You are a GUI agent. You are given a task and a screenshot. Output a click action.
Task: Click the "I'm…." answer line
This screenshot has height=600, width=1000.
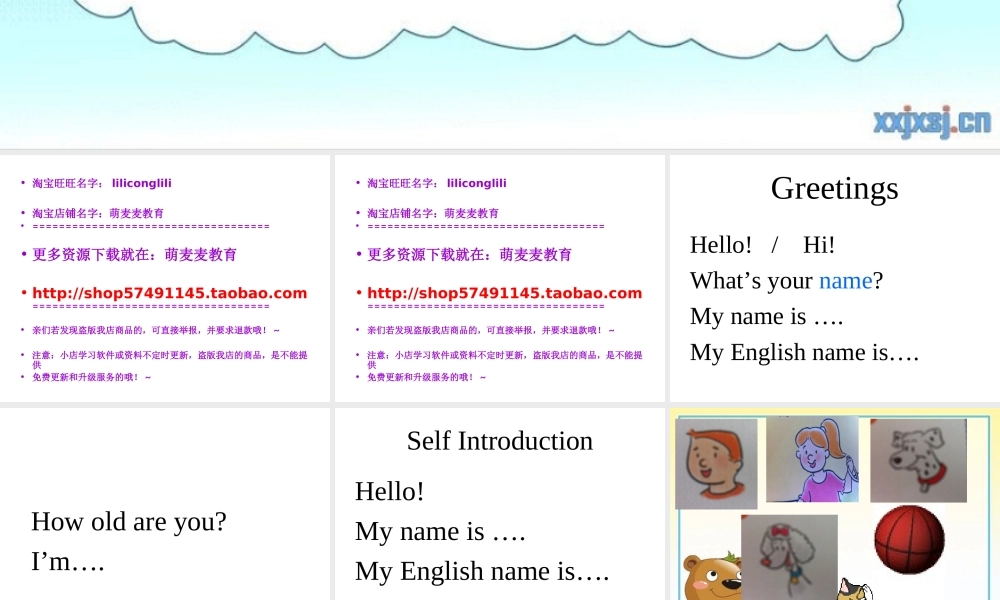point(68,562)
